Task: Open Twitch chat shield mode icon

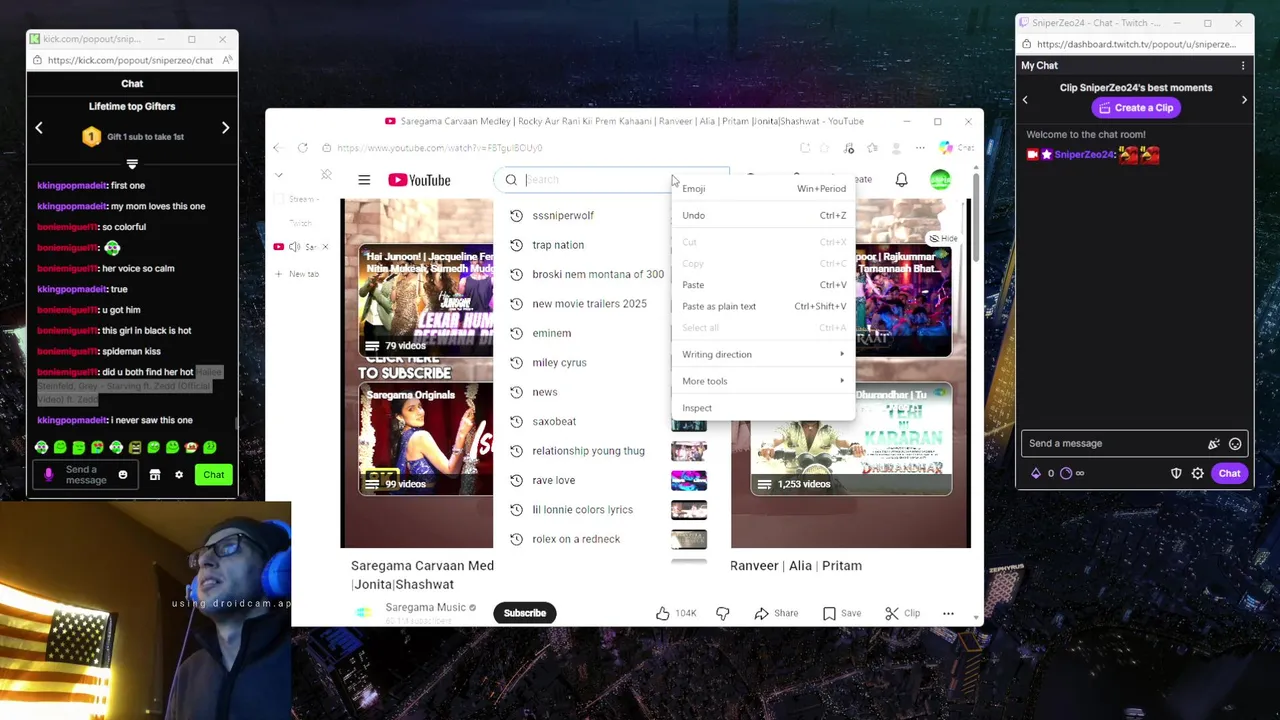Action: (x=1177, y=474)
